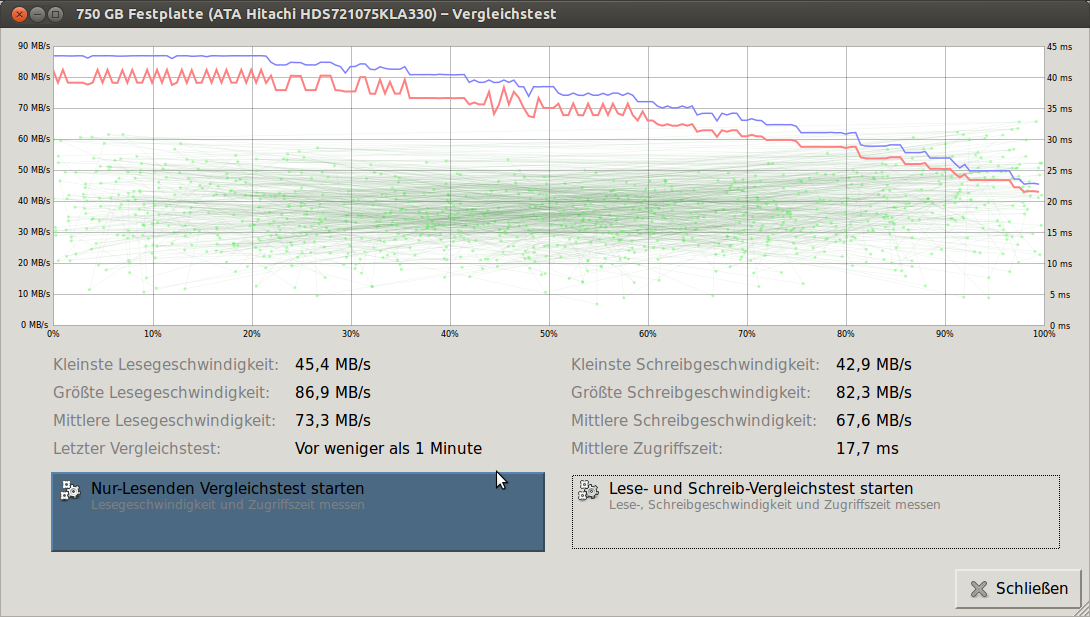1090x617 pixels.
Task: Click the window title bar text
Action: coord(316,14)
